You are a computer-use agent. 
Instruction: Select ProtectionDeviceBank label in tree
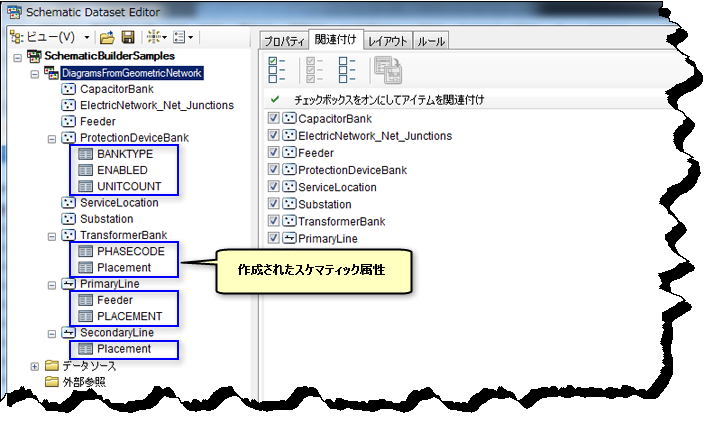click(x=134, y=138)
